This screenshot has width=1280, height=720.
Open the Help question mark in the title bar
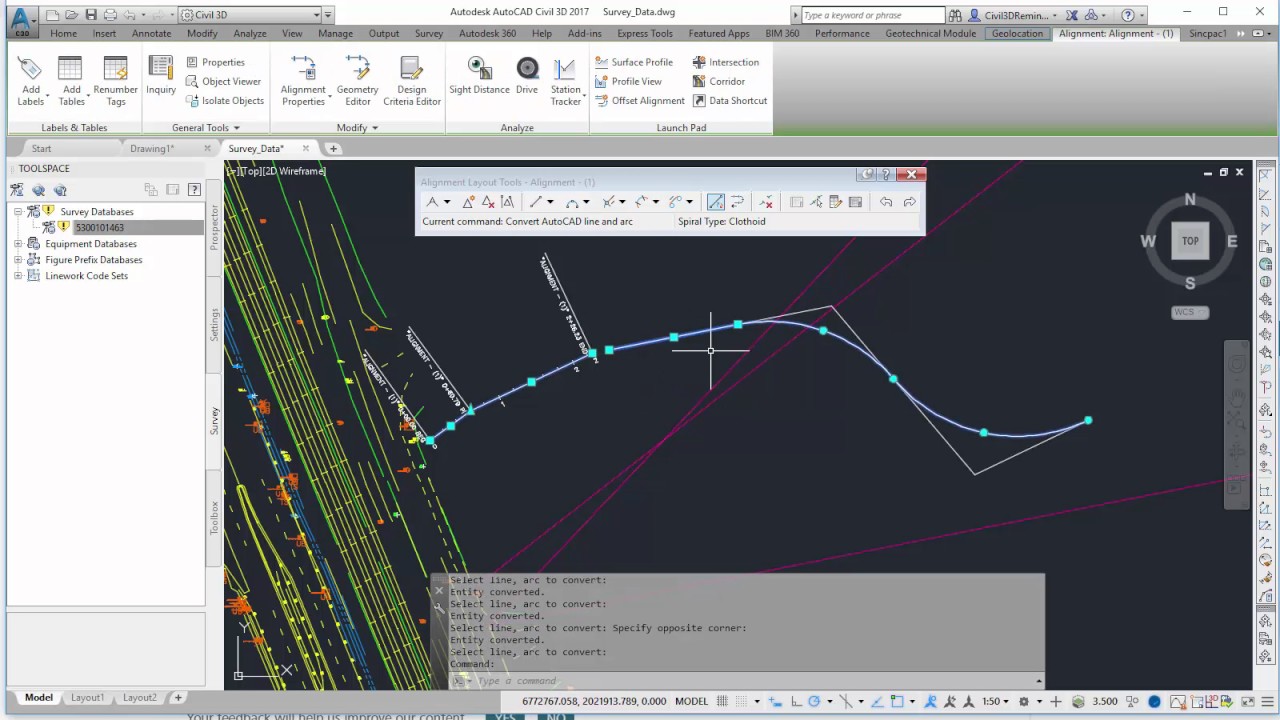pos(1128,15)
